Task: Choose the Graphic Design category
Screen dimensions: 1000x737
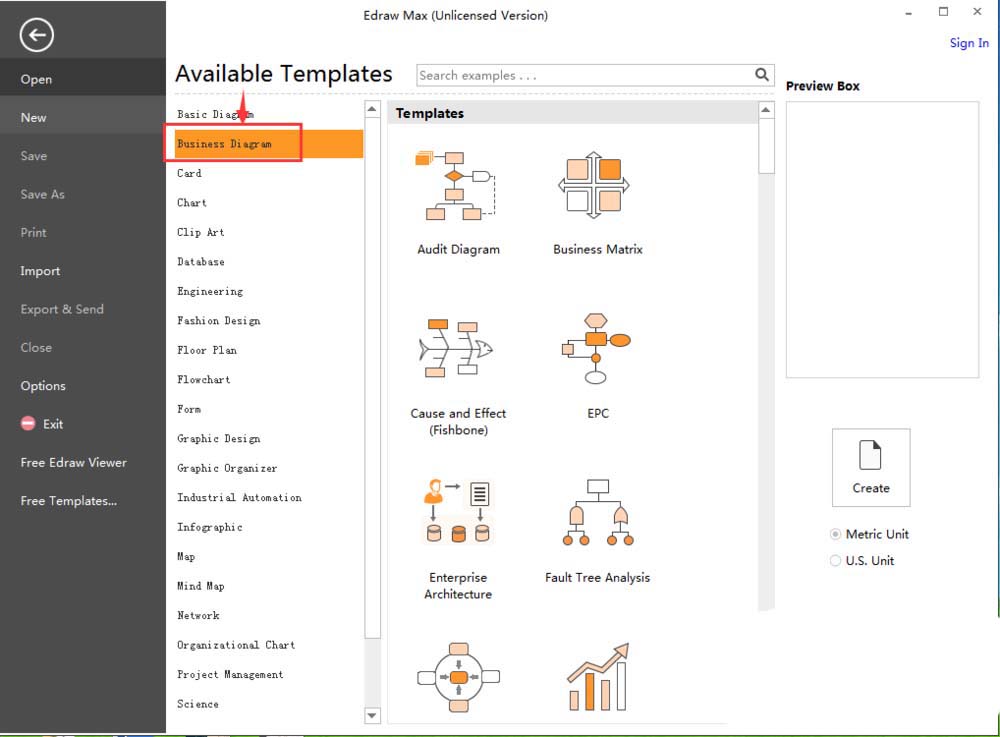Action: pyautogui.click(x=219, y=439)
